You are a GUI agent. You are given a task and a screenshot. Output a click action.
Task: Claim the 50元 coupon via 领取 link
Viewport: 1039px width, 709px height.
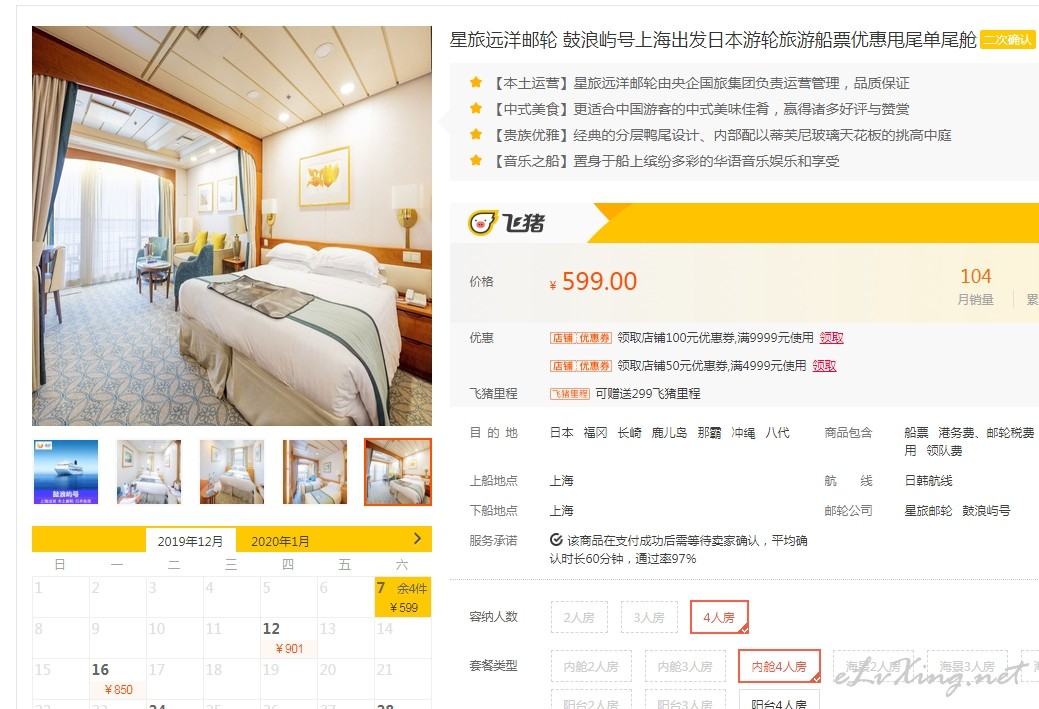824,366
